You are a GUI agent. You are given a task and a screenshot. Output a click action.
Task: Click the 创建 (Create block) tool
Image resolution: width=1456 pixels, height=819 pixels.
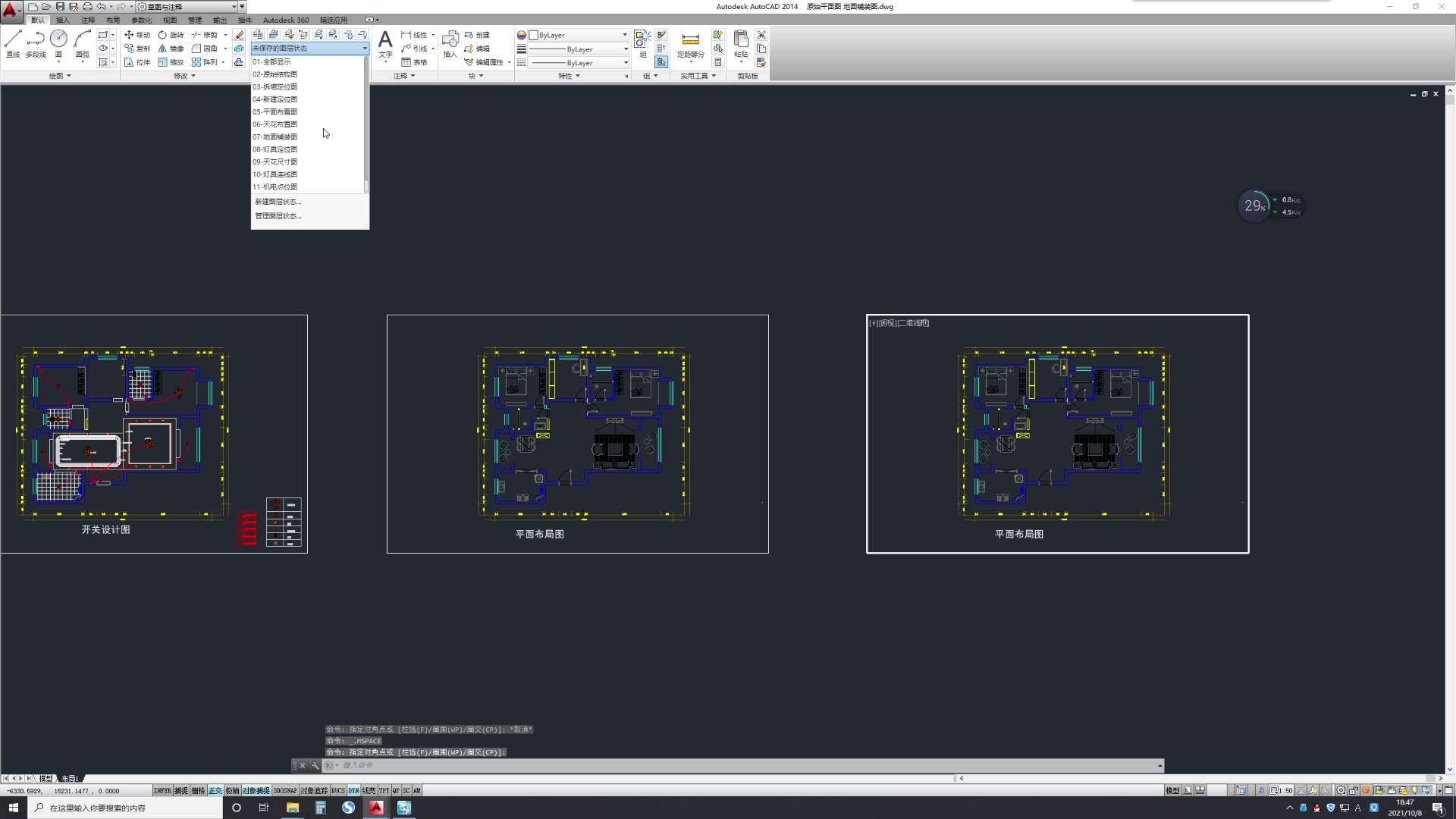(x=477, y=35)
